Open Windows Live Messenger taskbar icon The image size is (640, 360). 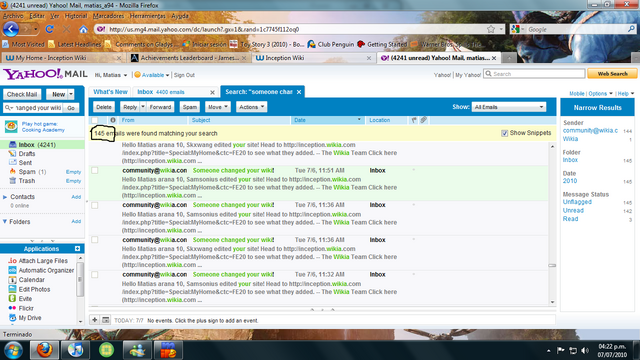(137, 350)
